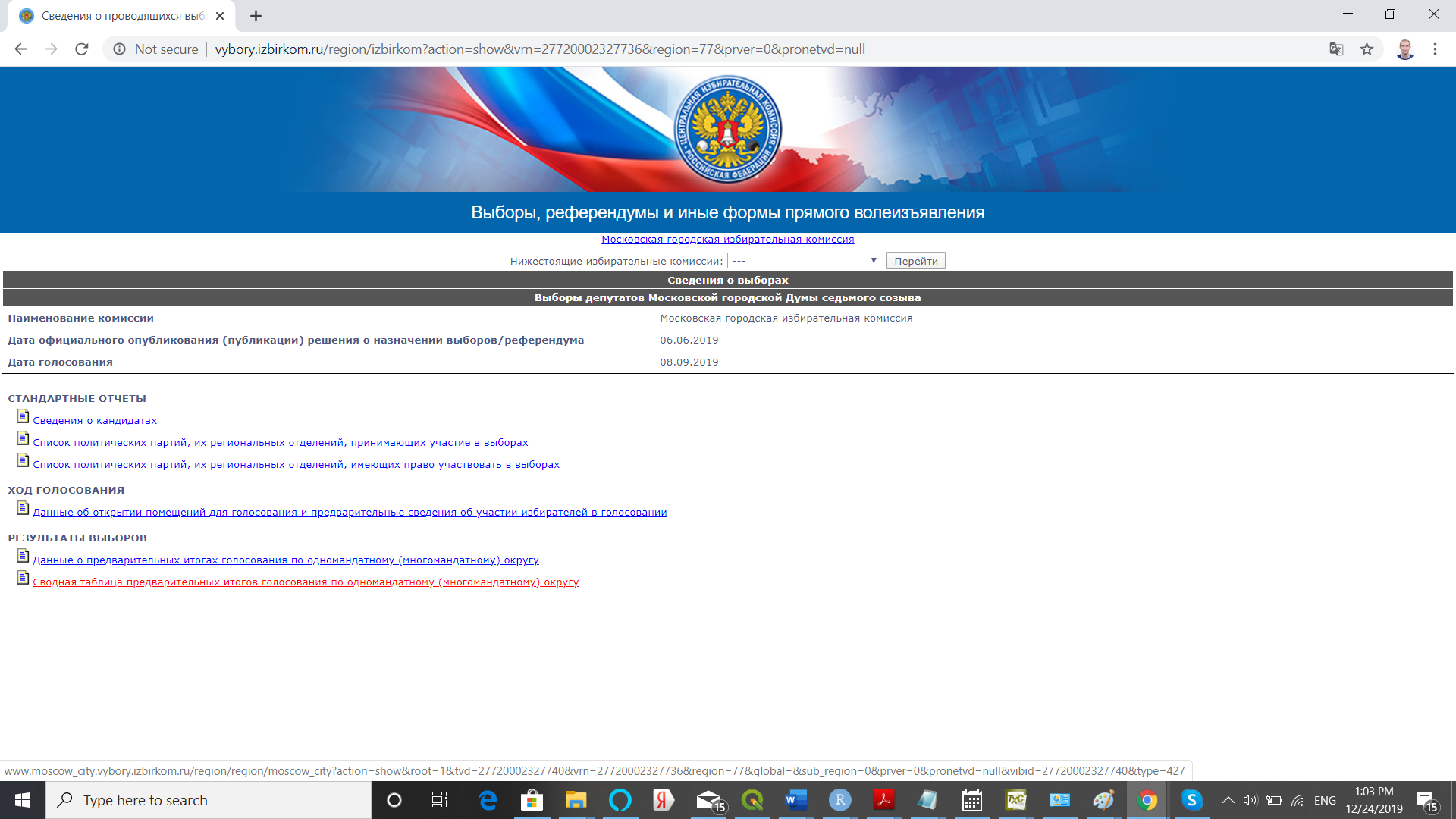Open Skype from the taskbar
Image resolution: width=1456 pixels, height=819 pixels.
click(x=1191, y=800)
